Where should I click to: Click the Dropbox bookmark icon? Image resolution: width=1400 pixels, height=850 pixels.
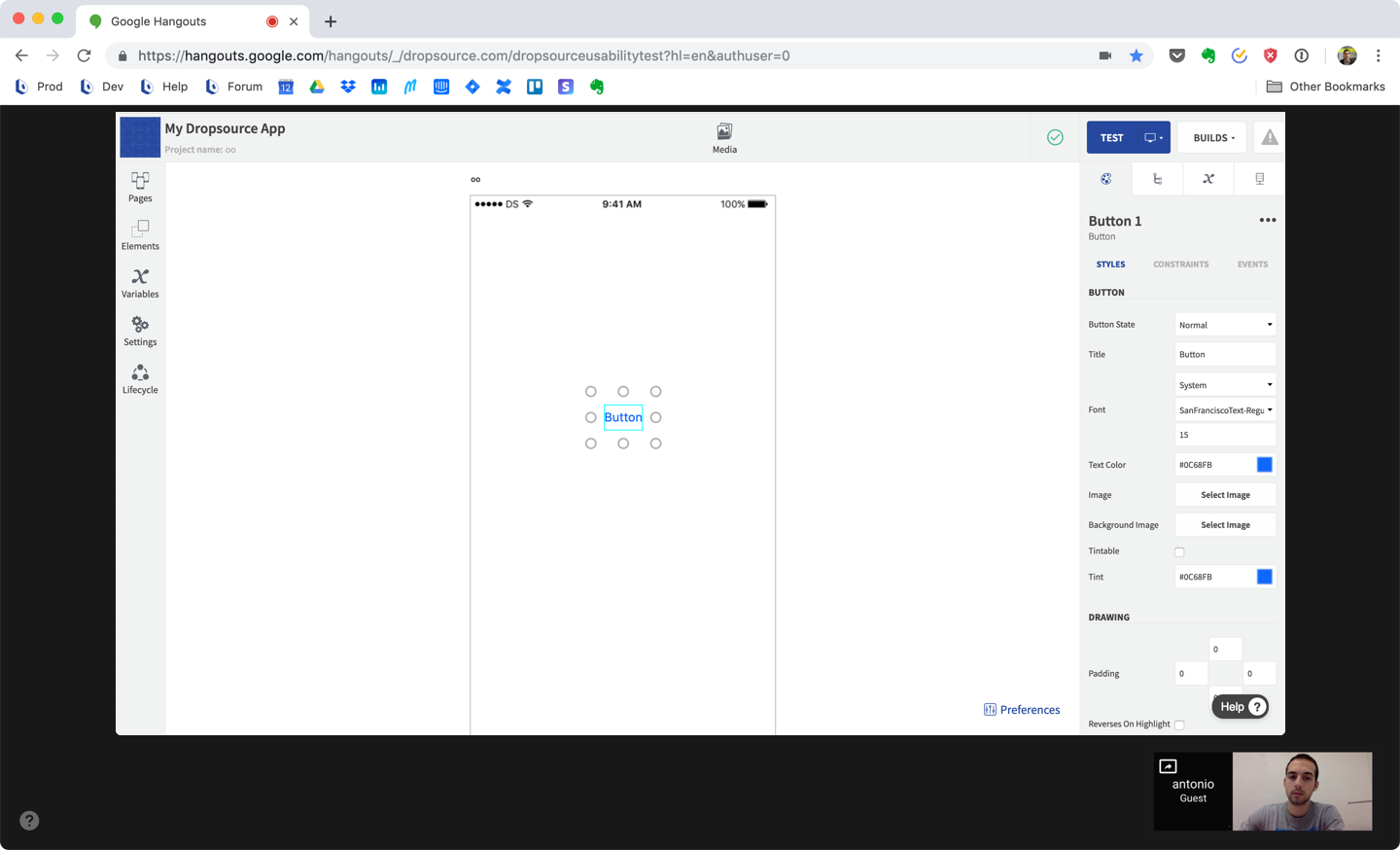[348, 87]
